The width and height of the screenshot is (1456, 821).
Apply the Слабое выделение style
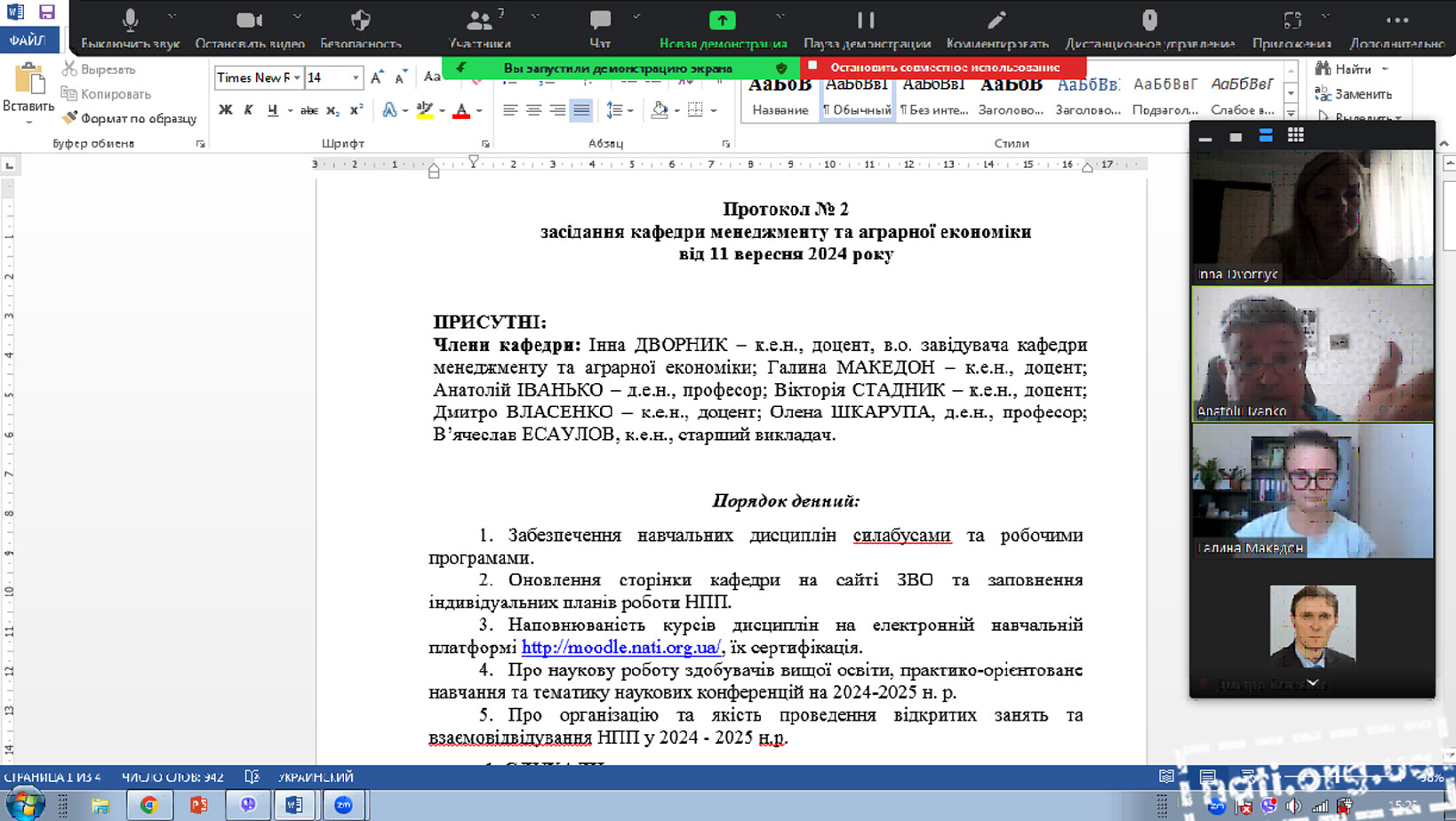pos(1242,96)
